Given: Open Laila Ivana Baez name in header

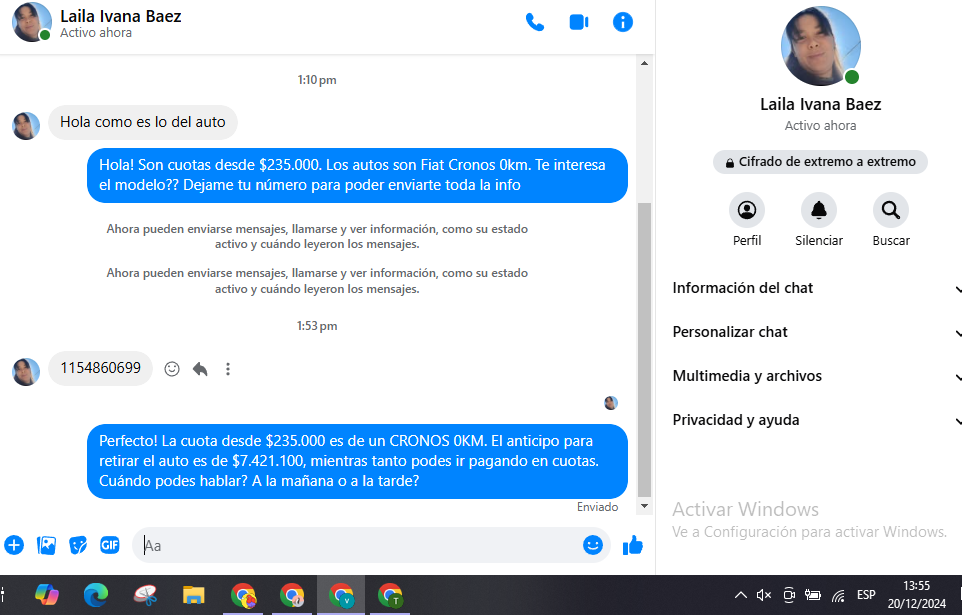Looking at the screenshot, I should (120, 17).
